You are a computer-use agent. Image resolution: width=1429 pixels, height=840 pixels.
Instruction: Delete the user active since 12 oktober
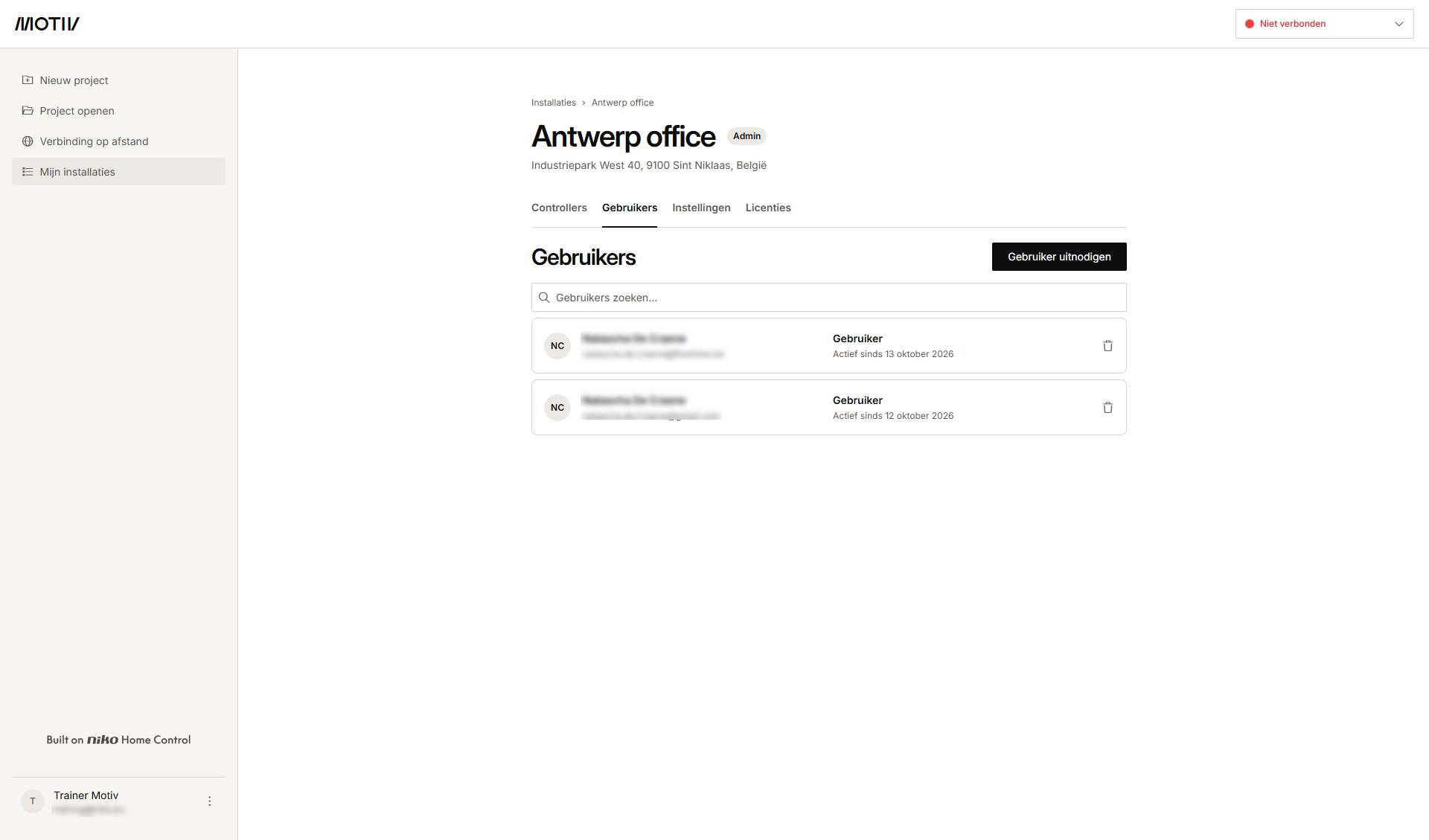tap(1107, 408)
